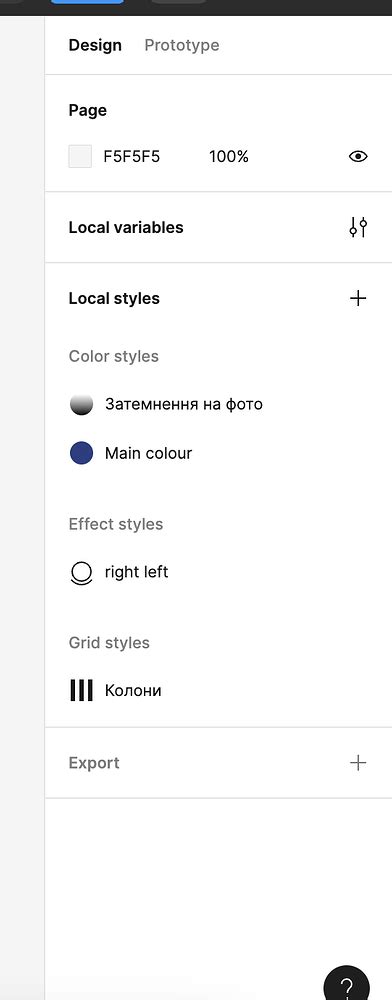
Task: Click the Колони grid columns icon
Action: pyautogui.click(x=81, y=690)
